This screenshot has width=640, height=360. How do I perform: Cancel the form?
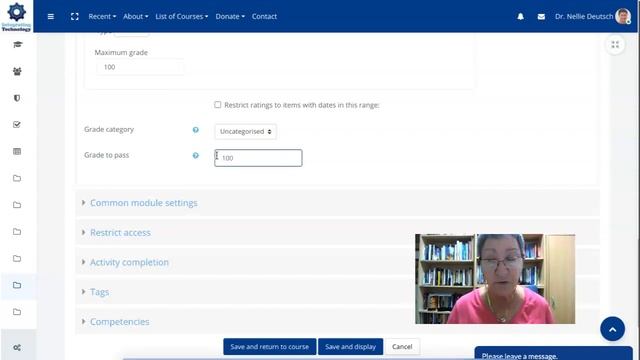pos(402,347)
